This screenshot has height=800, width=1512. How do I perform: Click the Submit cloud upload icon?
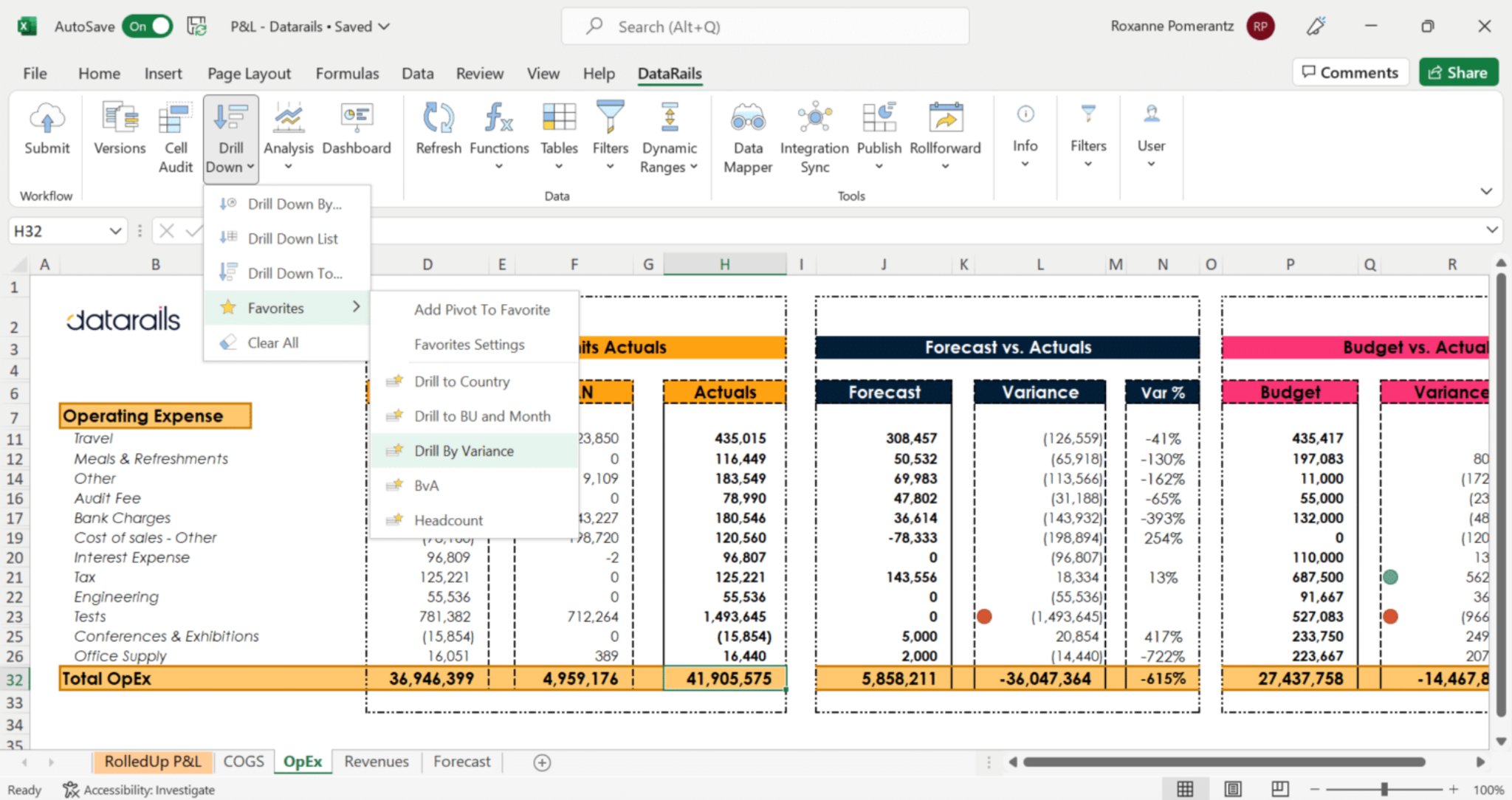[47, 119]
